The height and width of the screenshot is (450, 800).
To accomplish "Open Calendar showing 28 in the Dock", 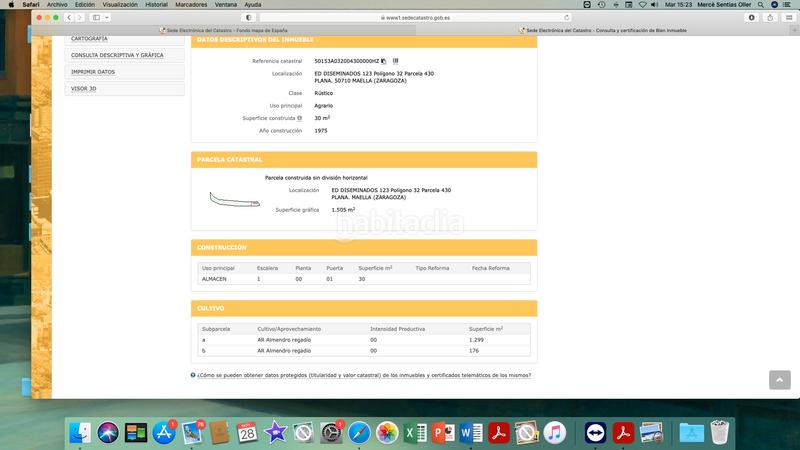I will (247, 433).
